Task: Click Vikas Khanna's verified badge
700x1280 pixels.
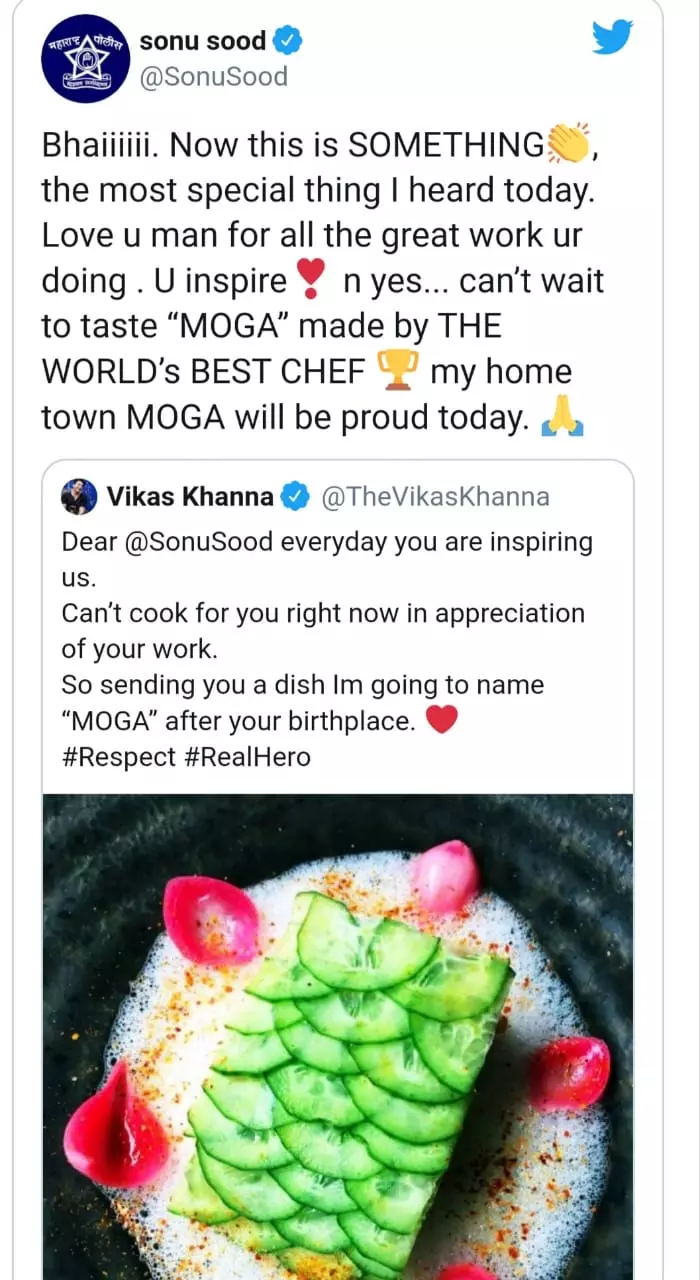Action: pyautogui.click(x=294, y=497)
